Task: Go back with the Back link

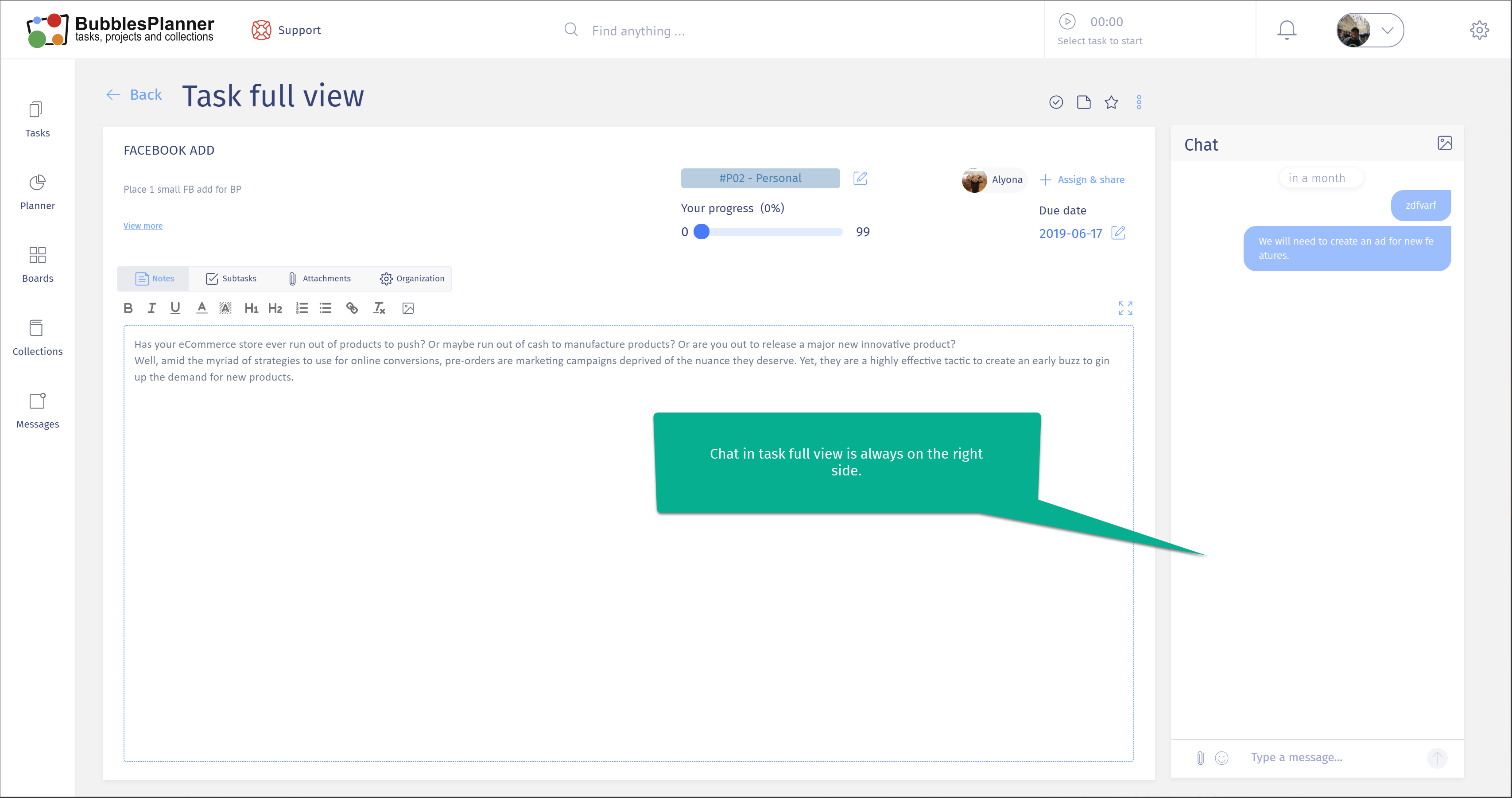Action: [134, 94]
